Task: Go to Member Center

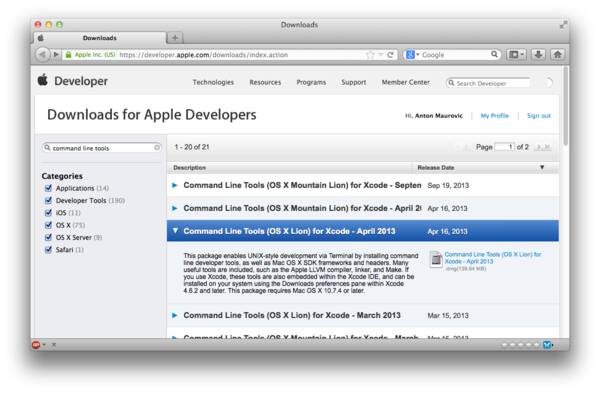Action: [406, 82]
